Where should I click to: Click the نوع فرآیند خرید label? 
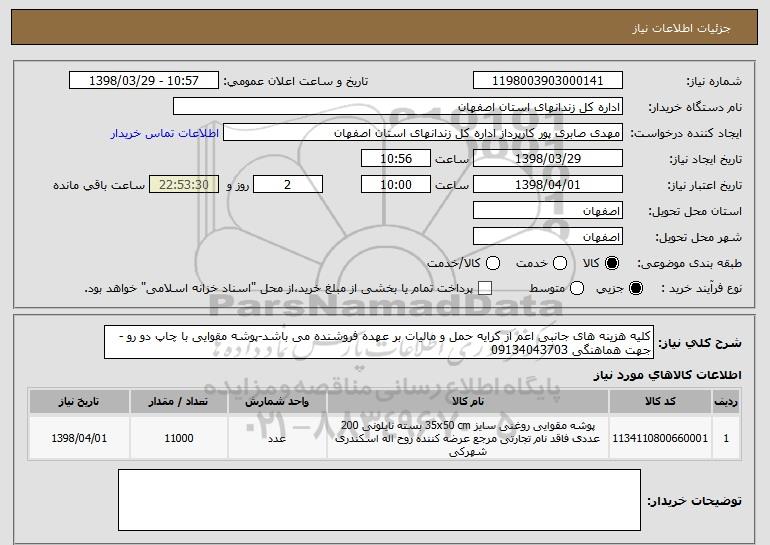point(702,288)
